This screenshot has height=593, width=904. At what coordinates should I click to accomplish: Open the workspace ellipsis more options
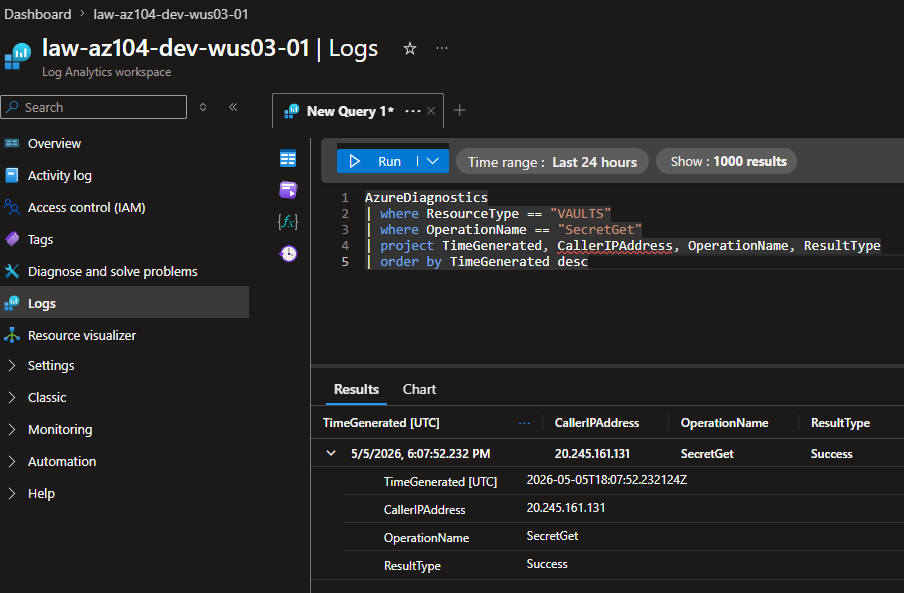point(442,48)
